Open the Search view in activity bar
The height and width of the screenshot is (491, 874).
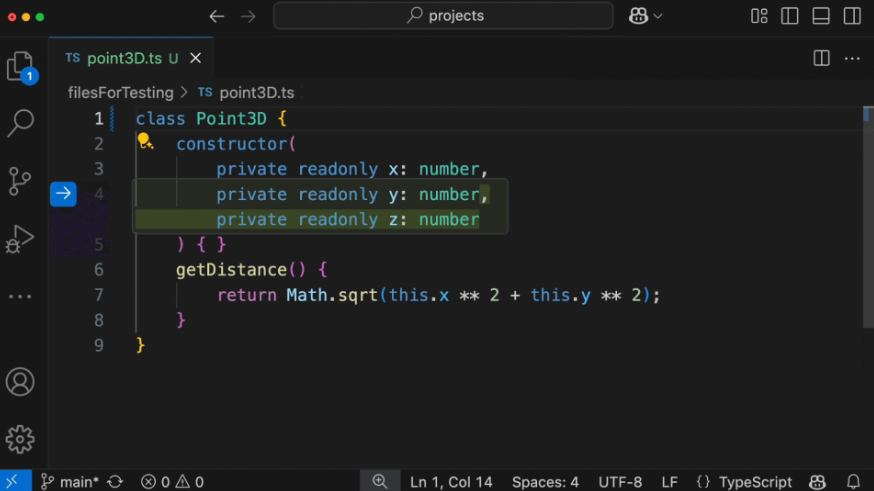tap(21, 123)
